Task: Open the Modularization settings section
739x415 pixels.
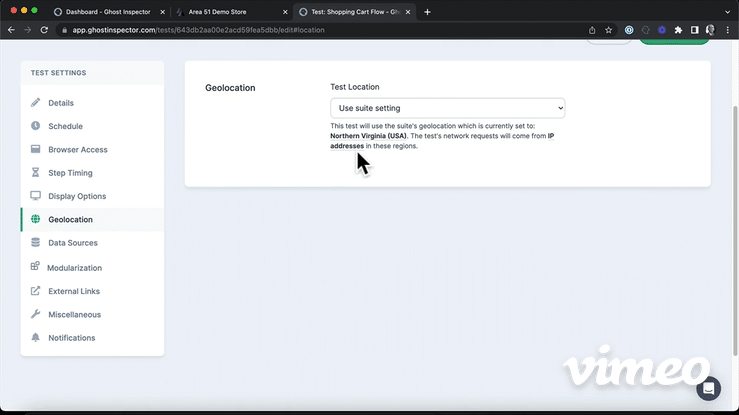Action: (x=92, y=268)
